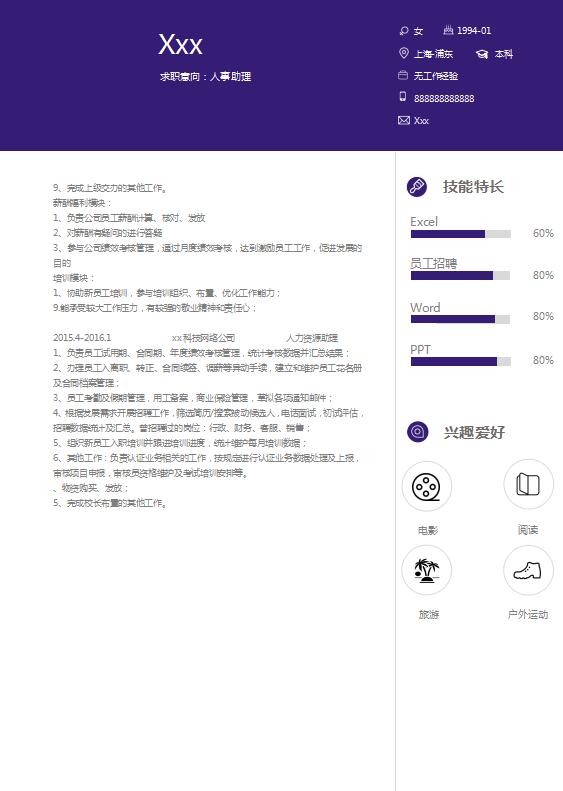The height and width of the screenshot is (791, 563).
Task: Click the phone number 88888888888
Action: [x=444, y=98]
